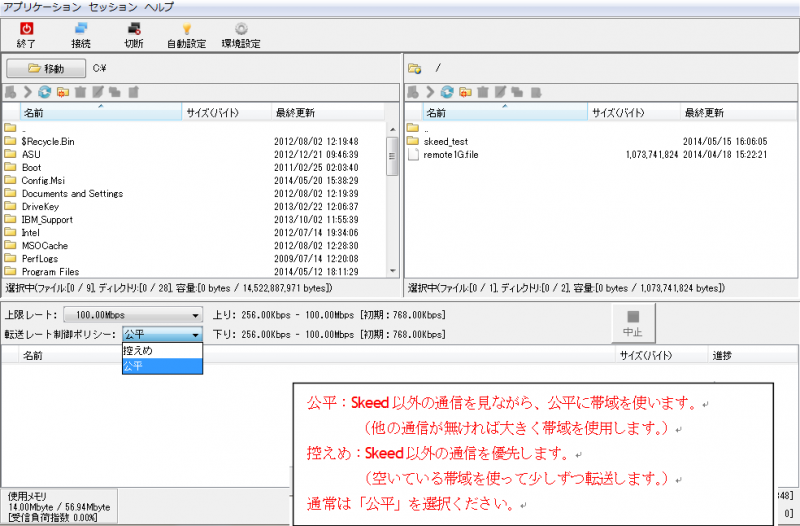
Task: Select the skeed_test remote folder
Action: (x=445, y=142)
